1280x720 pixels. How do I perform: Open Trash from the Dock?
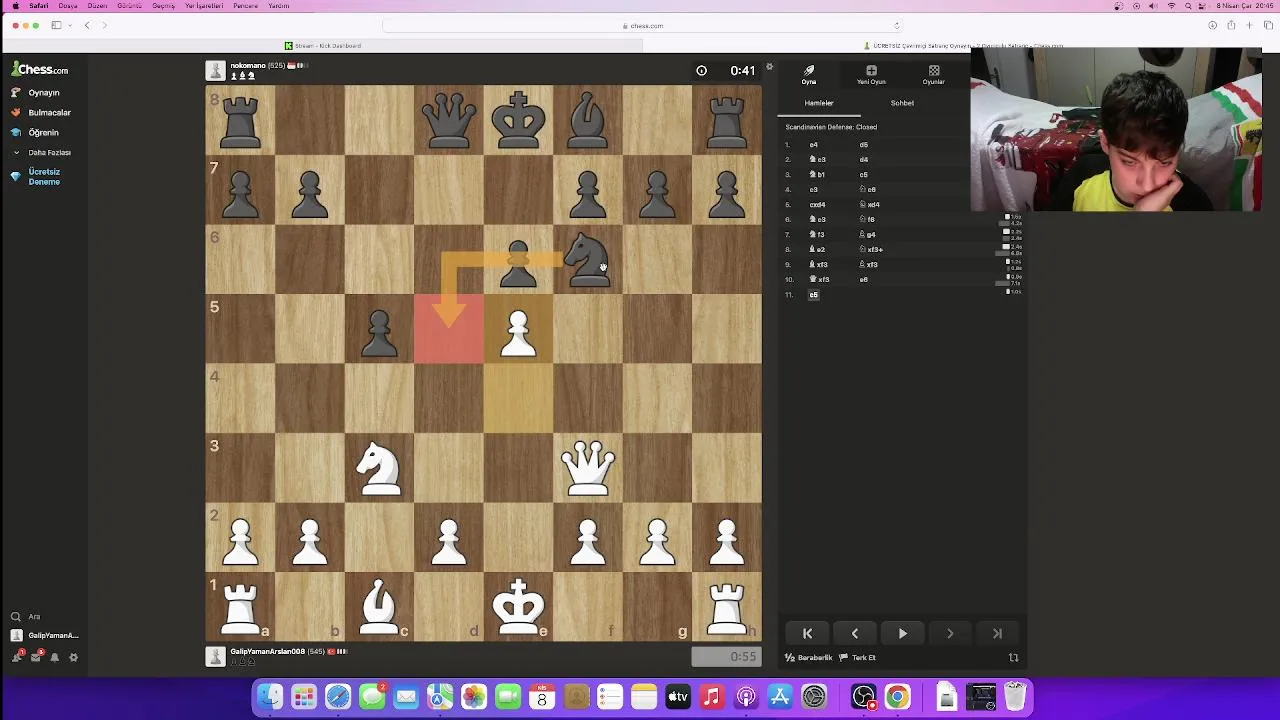(x=1016, y=697)
